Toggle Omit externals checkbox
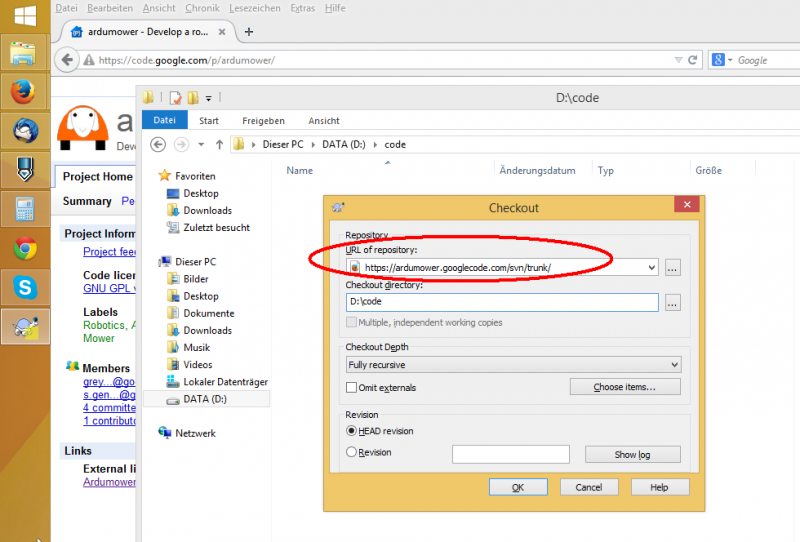 (x=351, y=387)
